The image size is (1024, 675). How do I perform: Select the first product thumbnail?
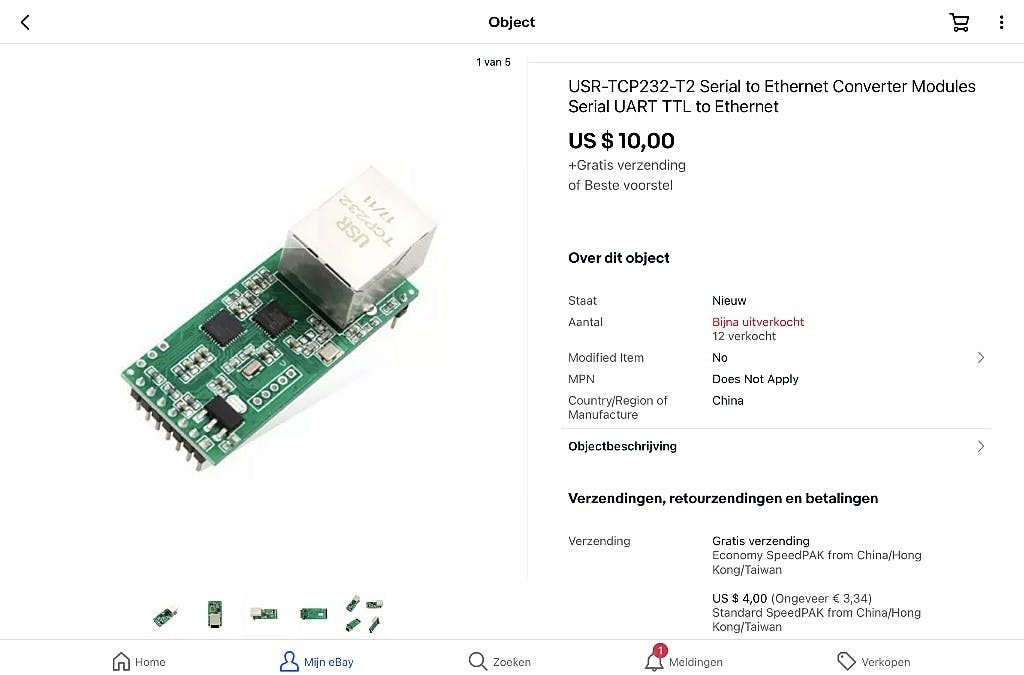164,613
